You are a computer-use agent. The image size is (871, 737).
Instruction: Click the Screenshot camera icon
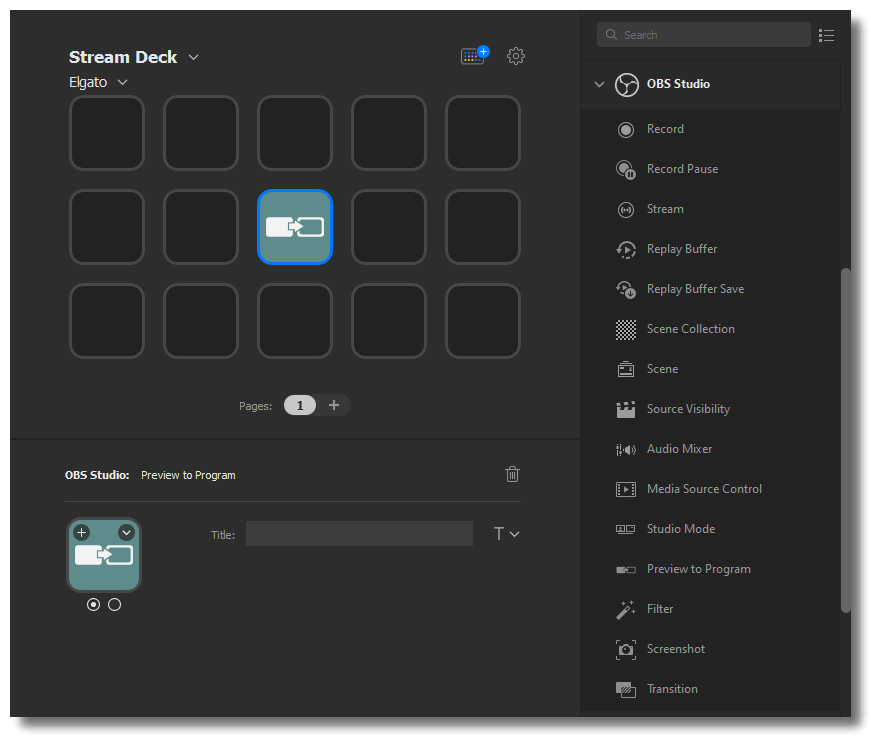tap(626, 649)
